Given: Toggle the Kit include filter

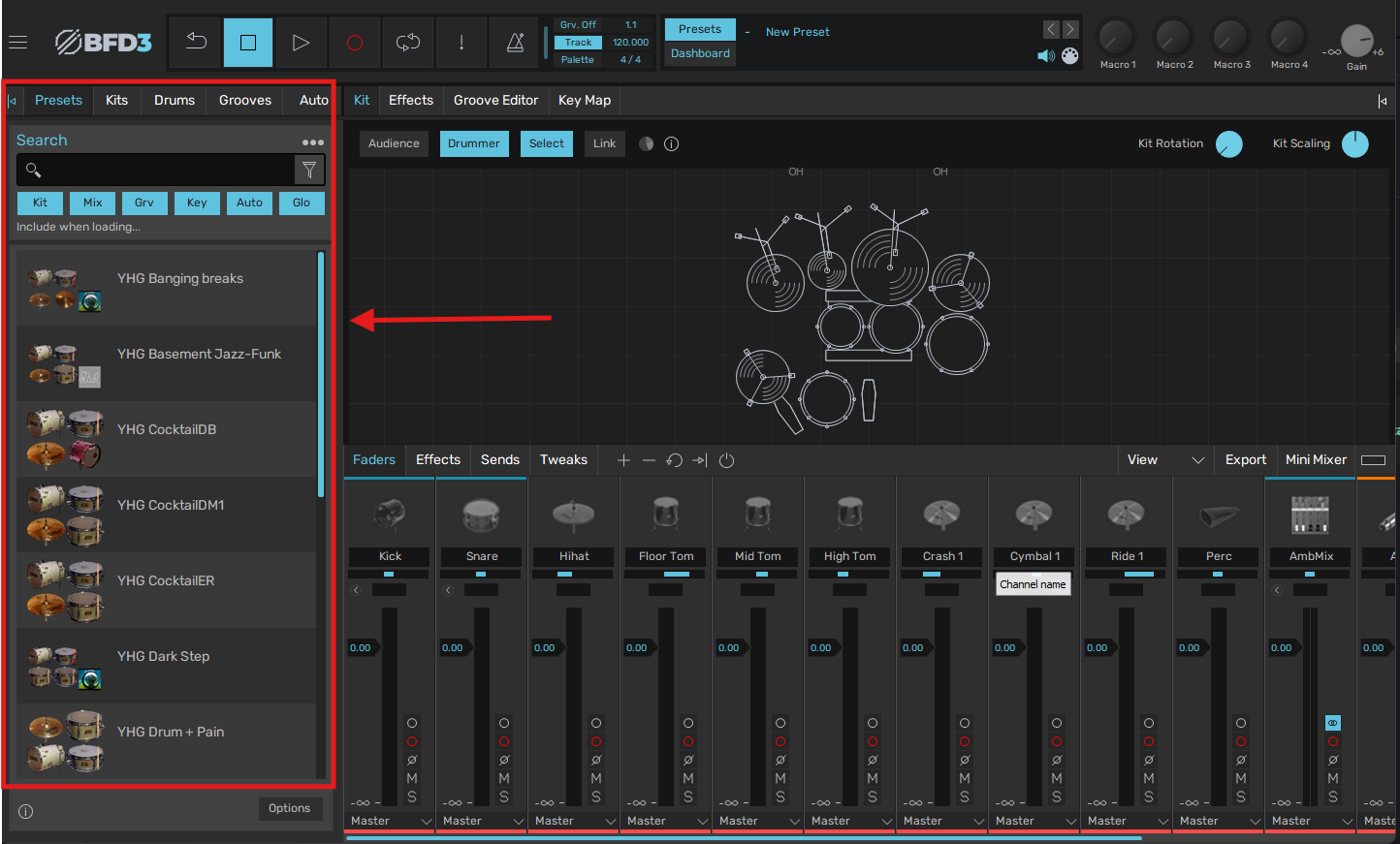Looking at the screenshot, I should [x=40, y=203].
